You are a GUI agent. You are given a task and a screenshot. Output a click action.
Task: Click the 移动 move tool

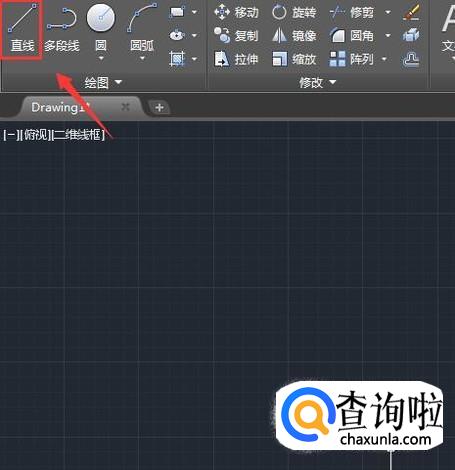[x=236, y=12]
